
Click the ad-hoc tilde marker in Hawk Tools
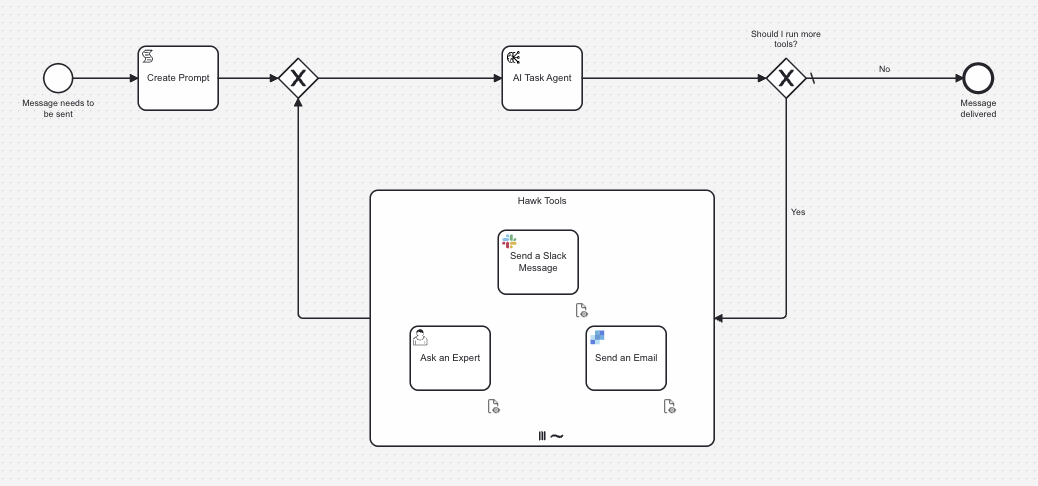point(557,436)
